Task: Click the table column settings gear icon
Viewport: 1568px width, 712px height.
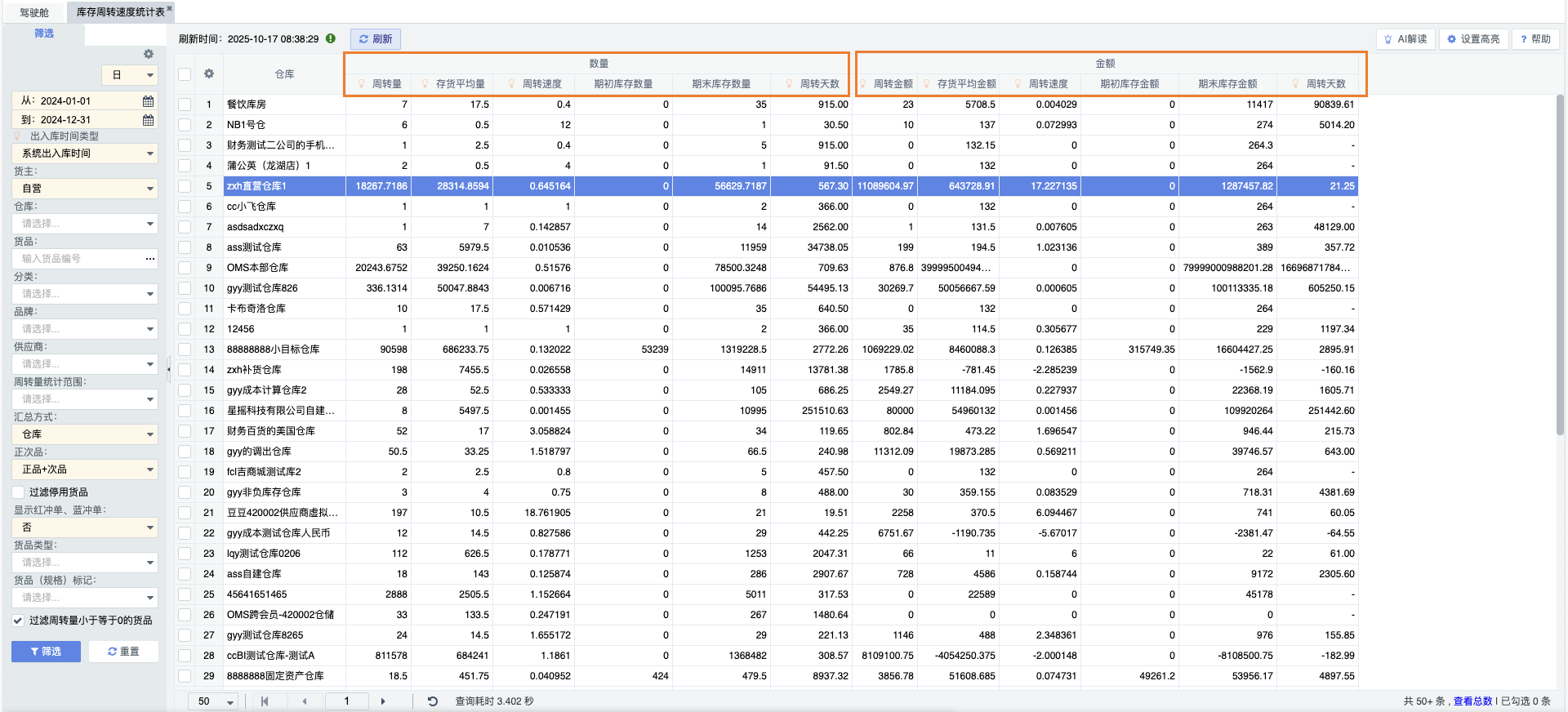Action: click(x=209, y=73)
